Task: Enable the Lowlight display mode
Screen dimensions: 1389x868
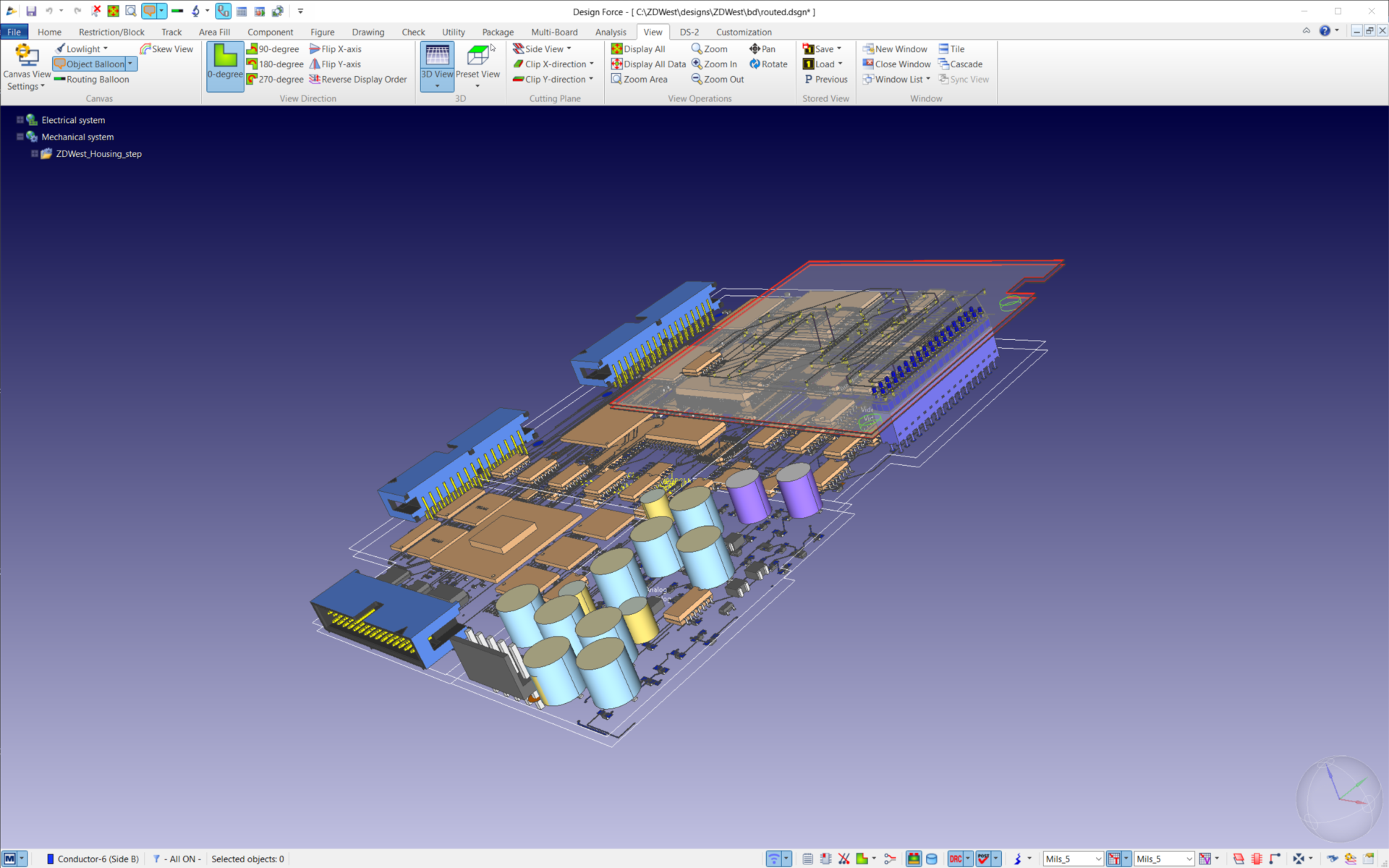Action: click(x=81, y=48)
